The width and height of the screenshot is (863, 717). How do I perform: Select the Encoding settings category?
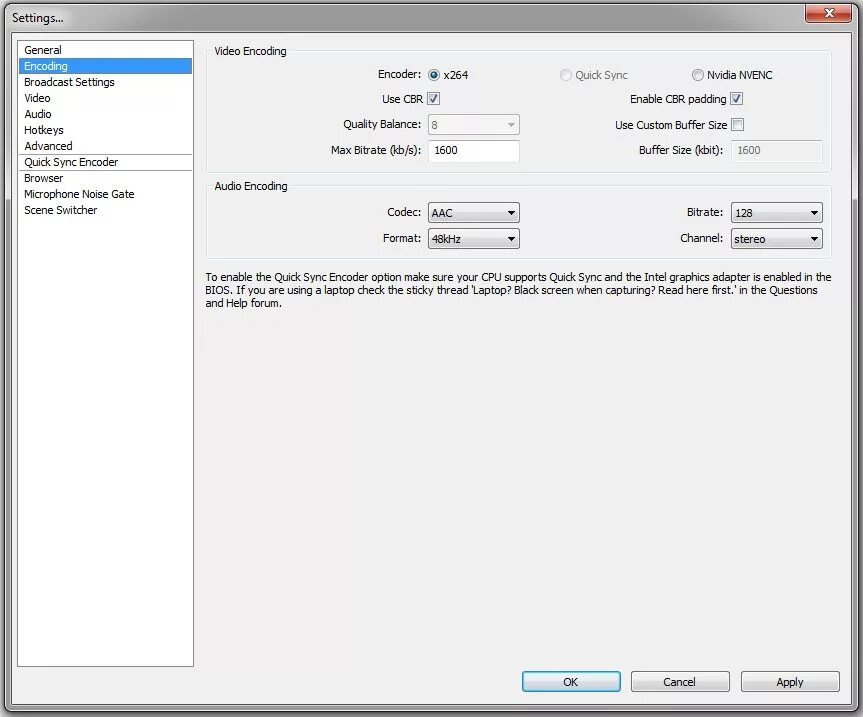pos(105,66)
